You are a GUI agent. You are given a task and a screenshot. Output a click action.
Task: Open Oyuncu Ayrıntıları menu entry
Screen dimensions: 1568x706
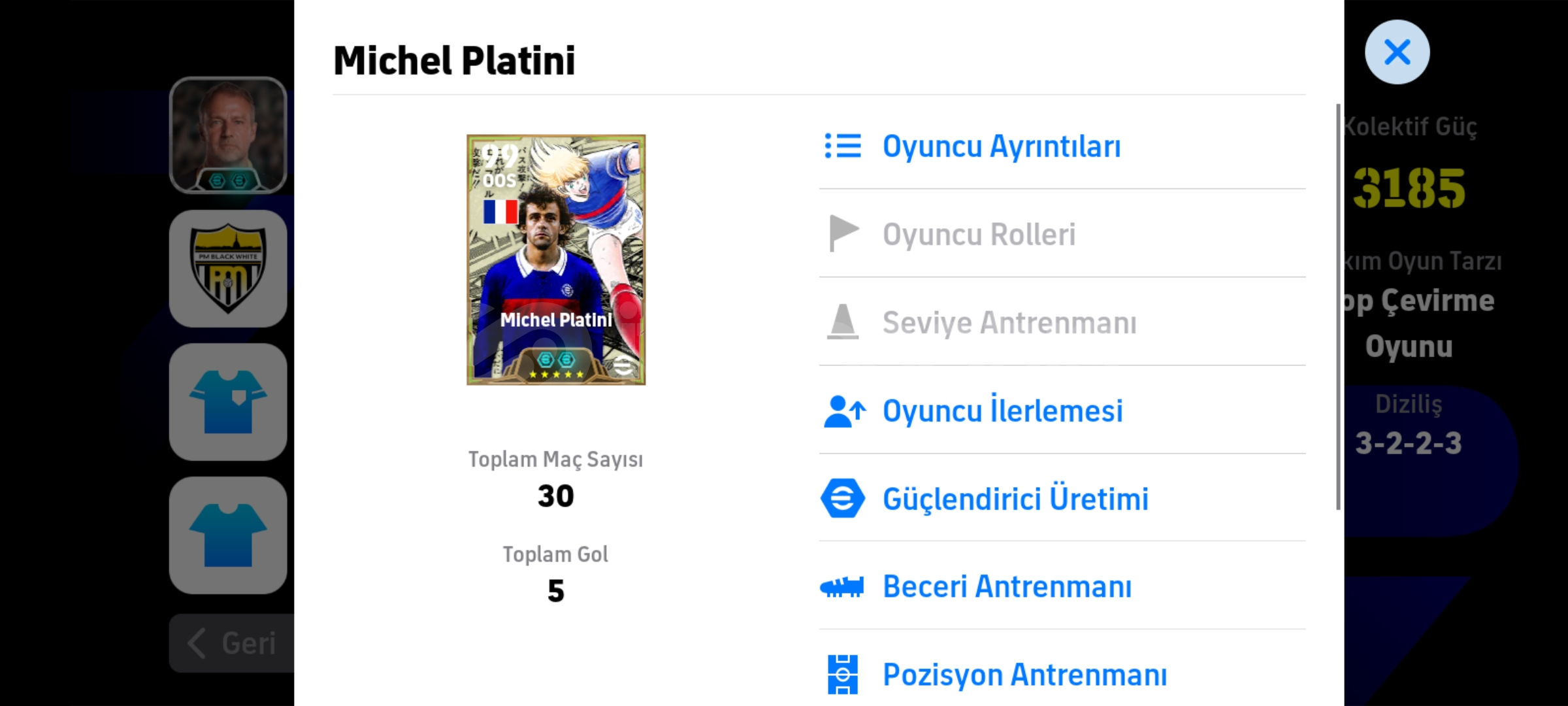pos(1062,146)
